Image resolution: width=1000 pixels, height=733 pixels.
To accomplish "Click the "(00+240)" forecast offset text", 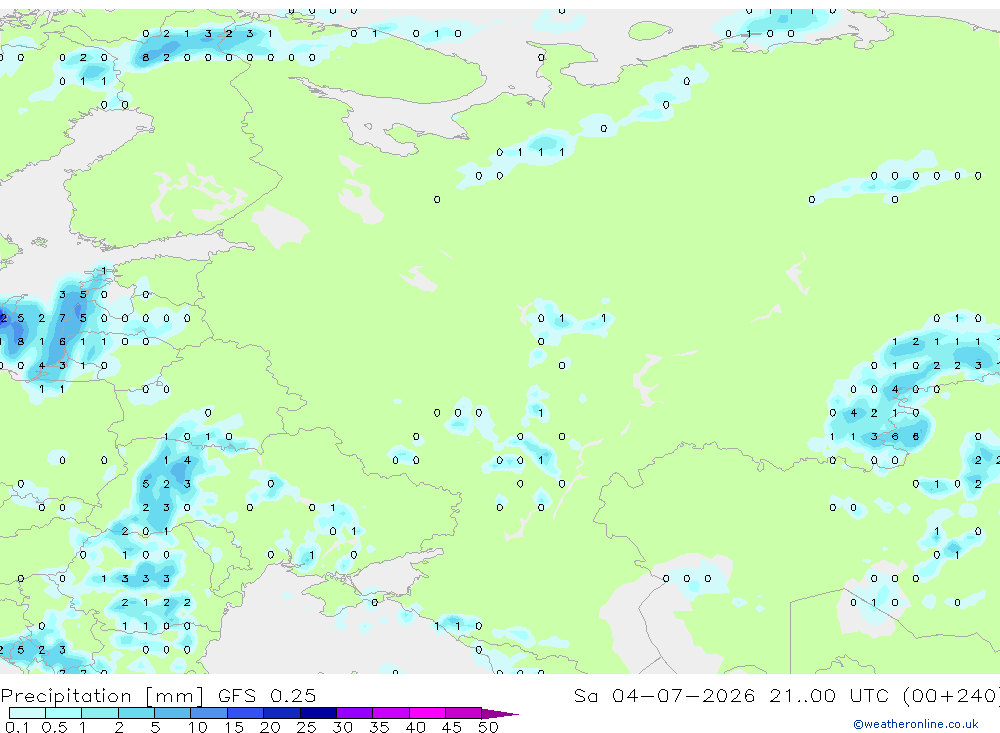I will click(951, 696).
